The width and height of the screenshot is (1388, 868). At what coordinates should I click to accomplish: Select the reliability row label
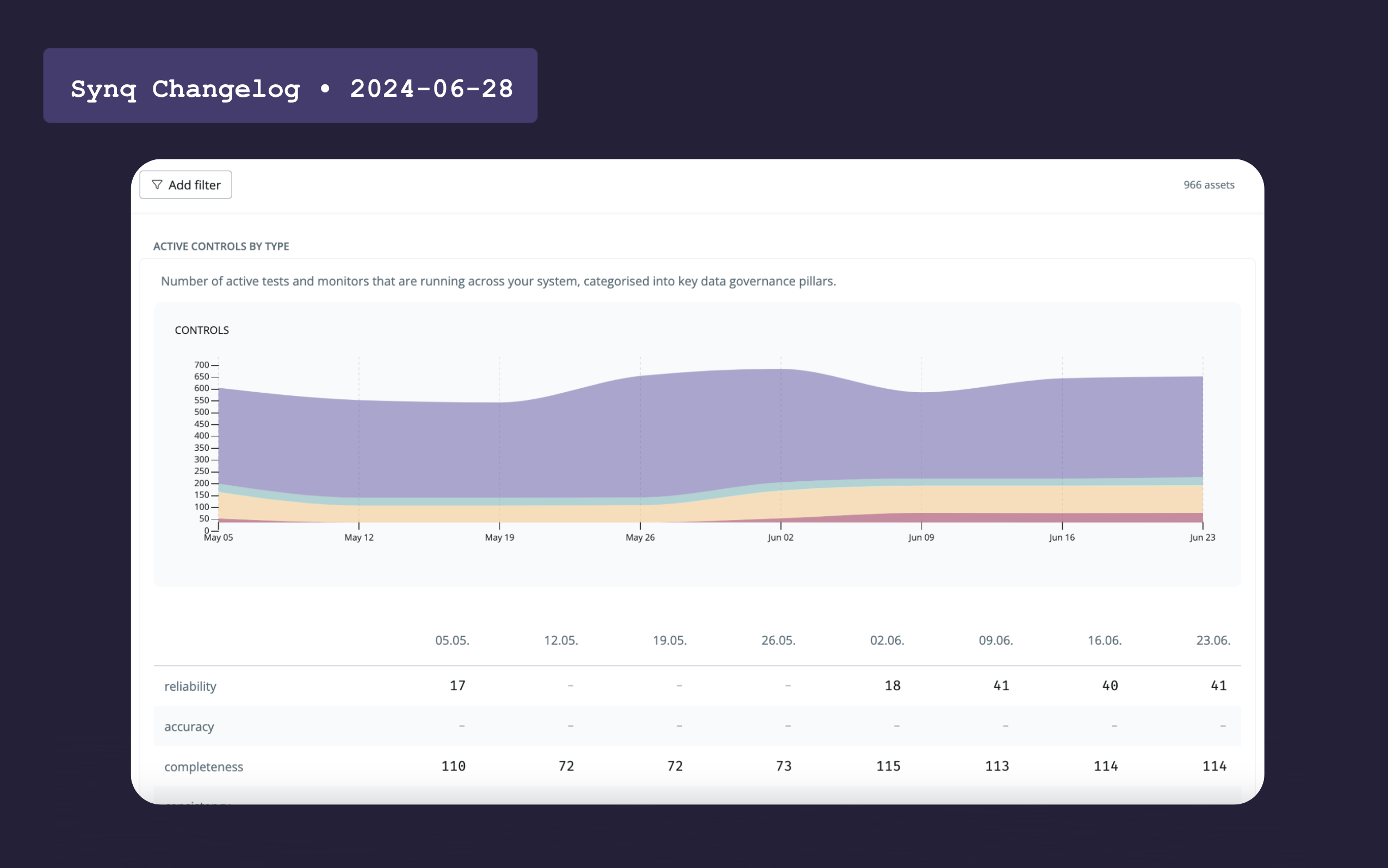tap(190, 686)
